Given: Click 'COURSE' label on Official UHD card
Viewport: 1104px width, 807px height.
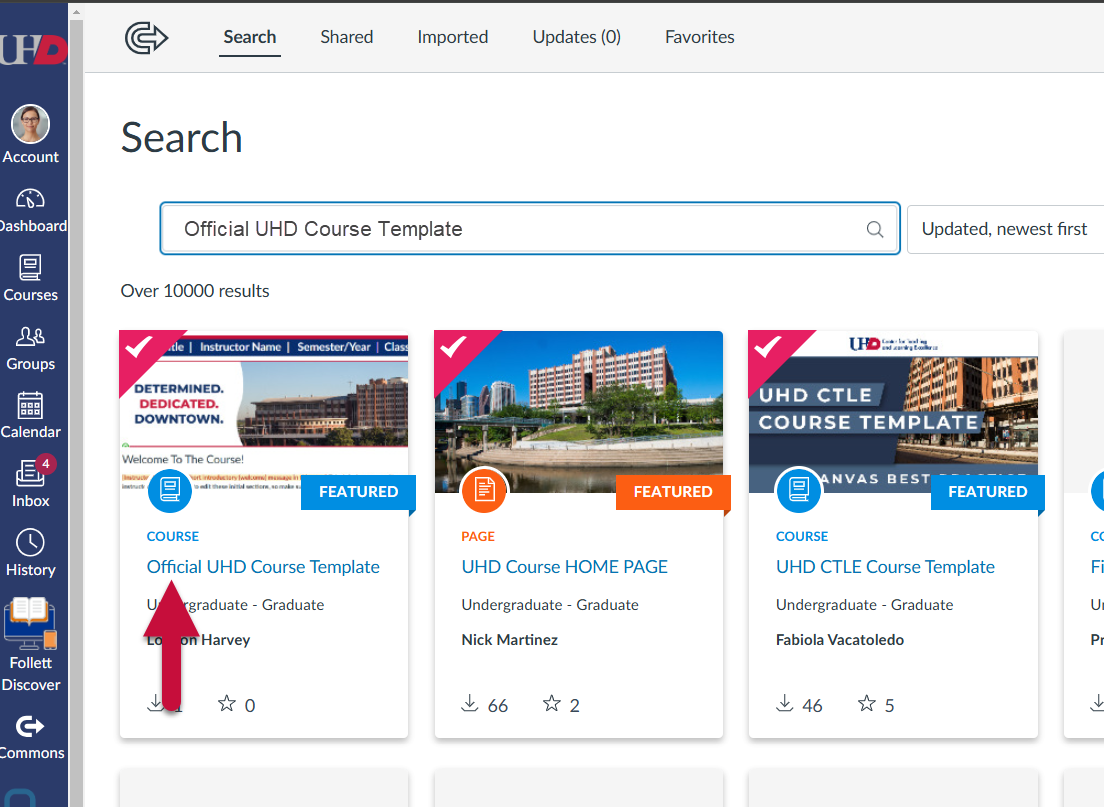Looking at the screenshot, I should pos(172,537).
